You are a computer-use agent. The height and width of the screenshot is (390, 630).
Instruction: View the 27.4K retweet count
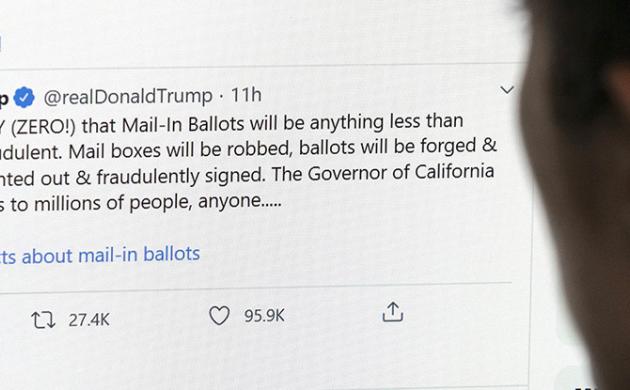click(89, 320)
